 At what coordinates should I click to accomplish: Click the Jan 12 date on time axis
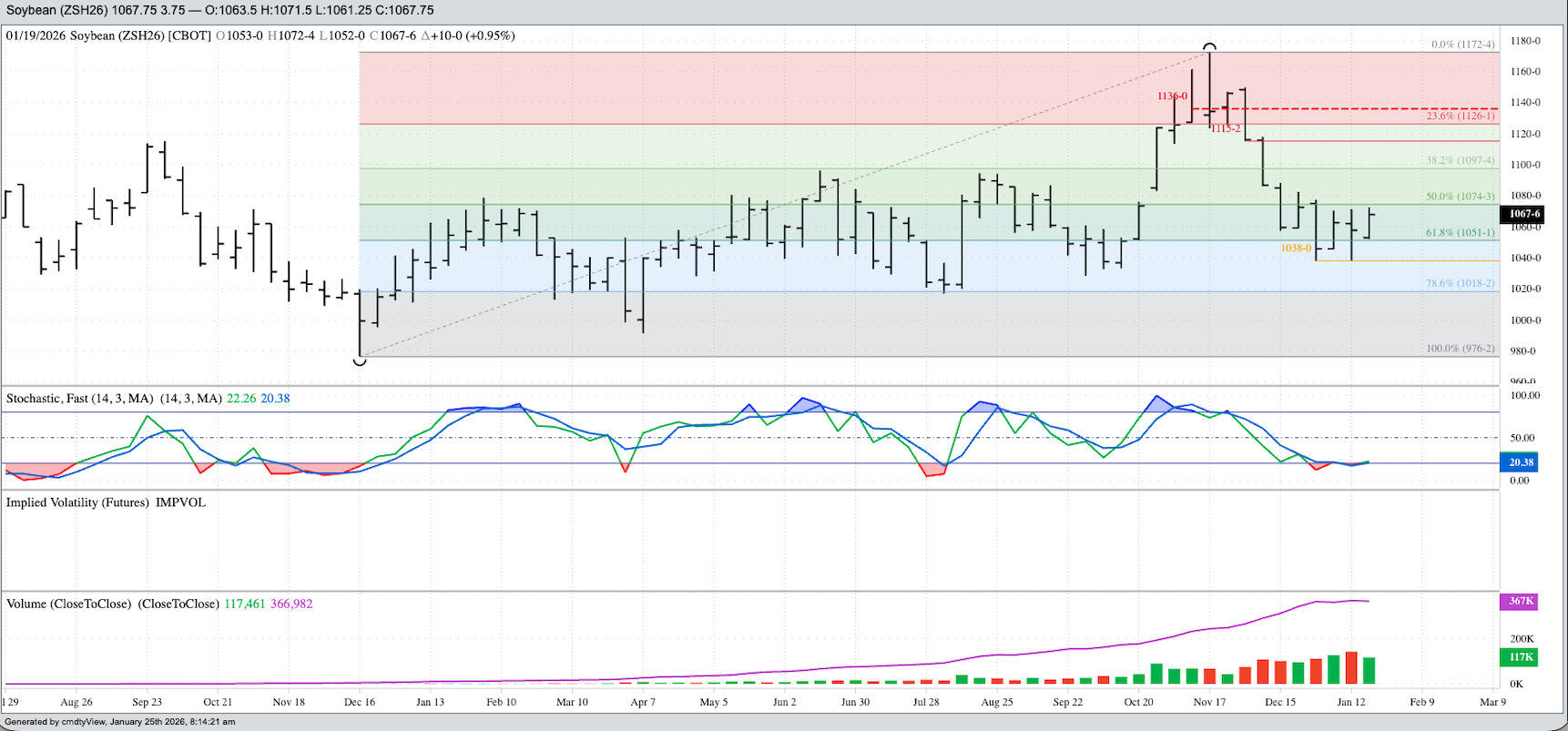click(x=1351, y=702)
